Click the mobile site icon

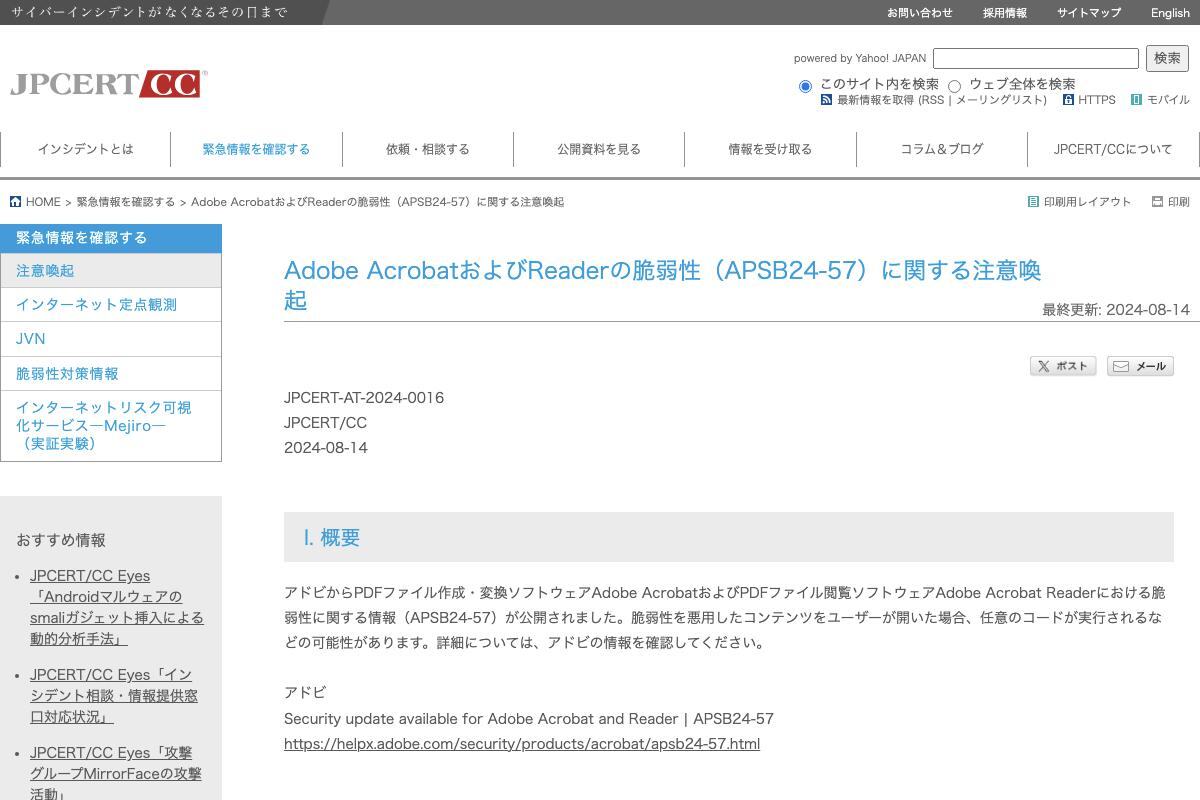1136,100
